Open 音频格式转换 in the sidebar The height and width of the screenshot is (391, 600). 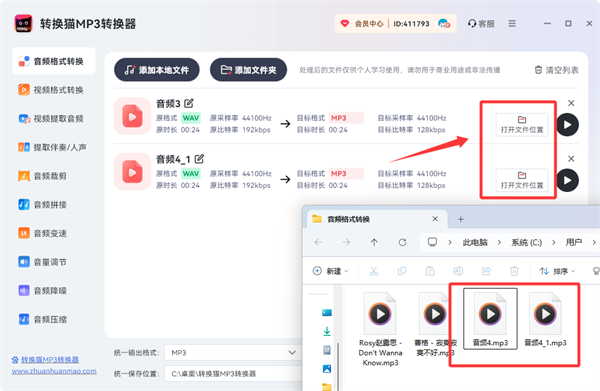[x=54, y=61]
